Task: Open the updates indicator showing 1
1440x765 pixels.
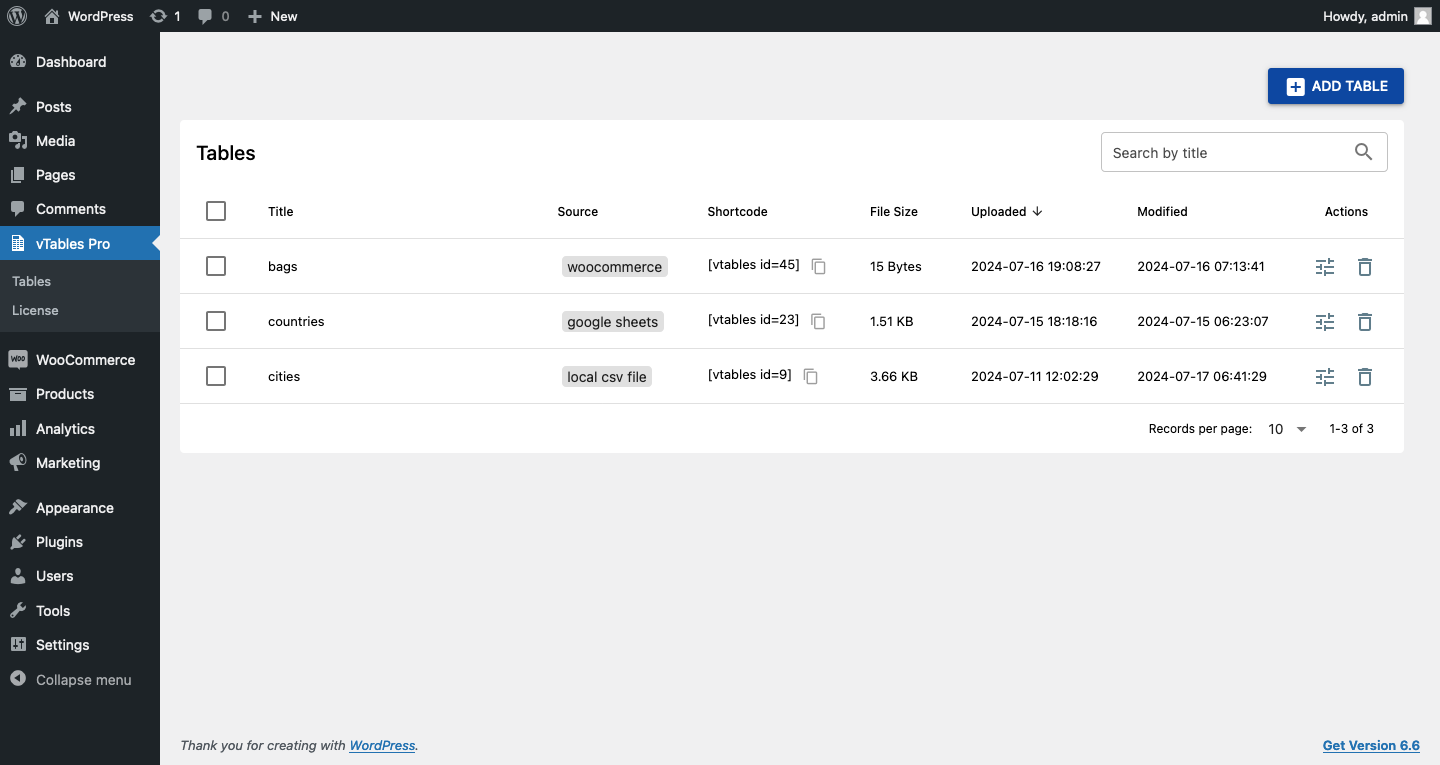Action: point(165,16)
